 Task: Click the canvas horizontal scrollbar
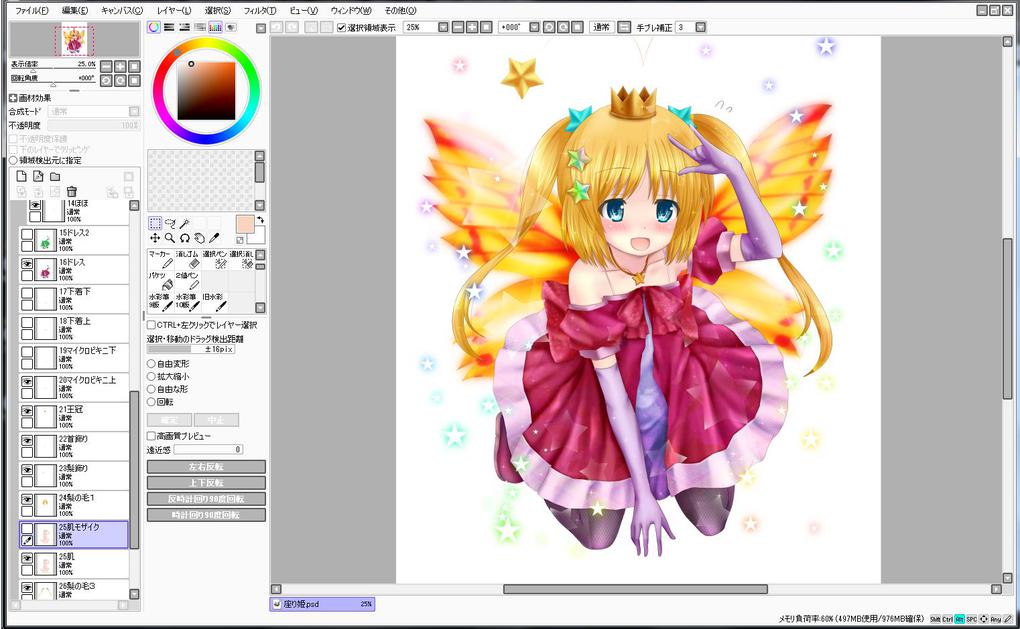pyautogui.click(x=636, y=589)
